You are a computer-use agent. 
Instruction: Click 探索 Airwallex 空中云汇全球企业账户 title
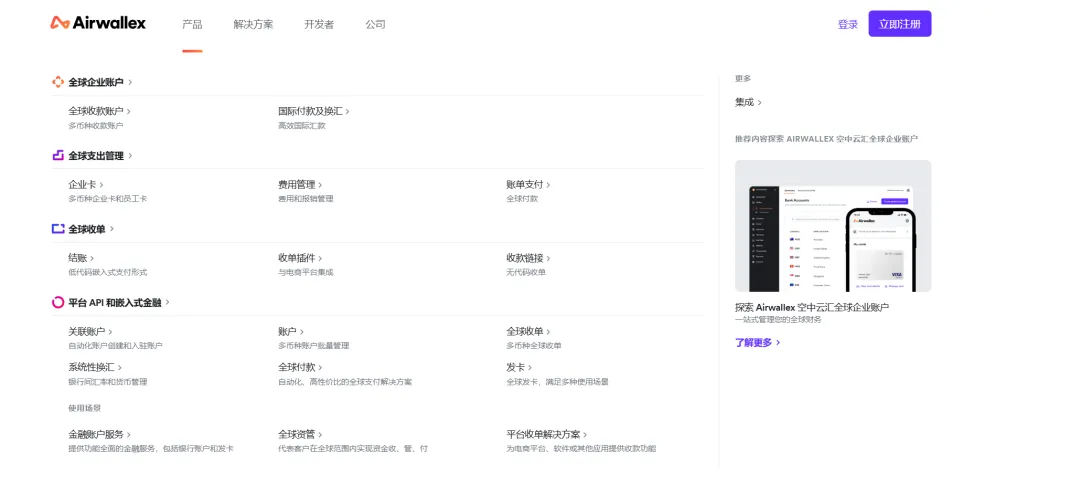pos(811,307)
